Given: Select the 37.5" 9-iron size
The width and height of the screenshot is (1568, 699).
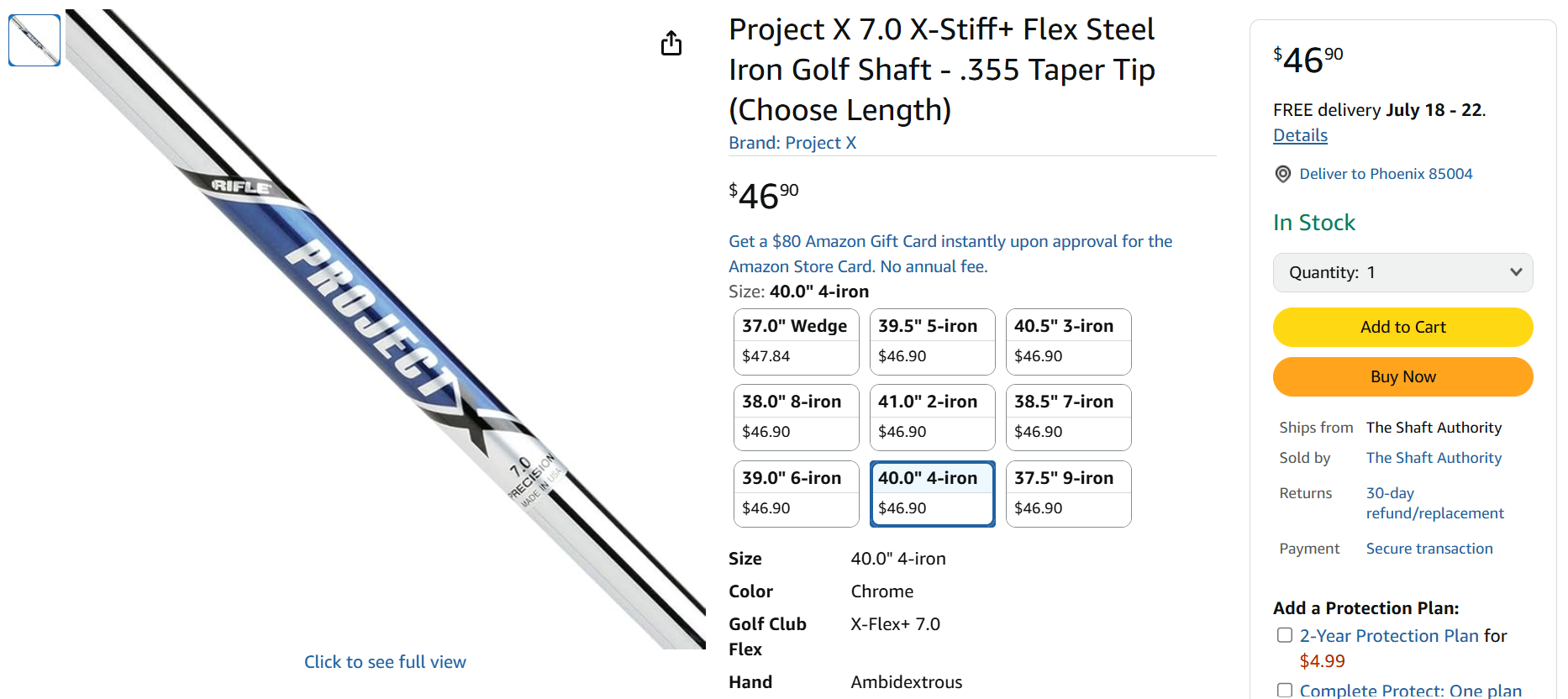Looking at the screenshot, I should pyautogui.click(x=1068, y=493).
